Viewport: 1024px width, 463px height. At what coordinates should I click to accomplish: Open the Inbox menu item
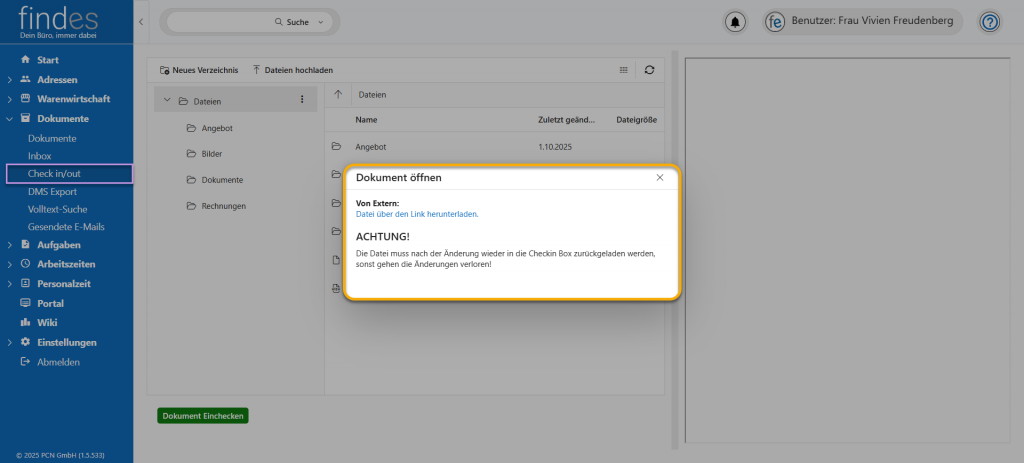40,156
